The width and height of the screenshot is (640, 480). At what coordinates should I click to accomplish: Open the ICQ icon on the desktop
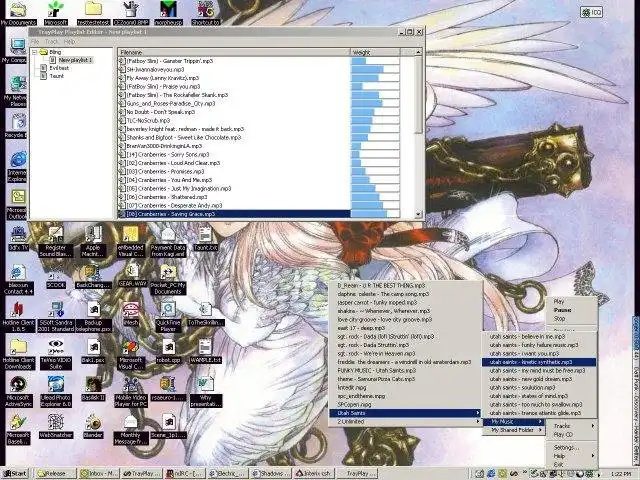tap(591, 12)
